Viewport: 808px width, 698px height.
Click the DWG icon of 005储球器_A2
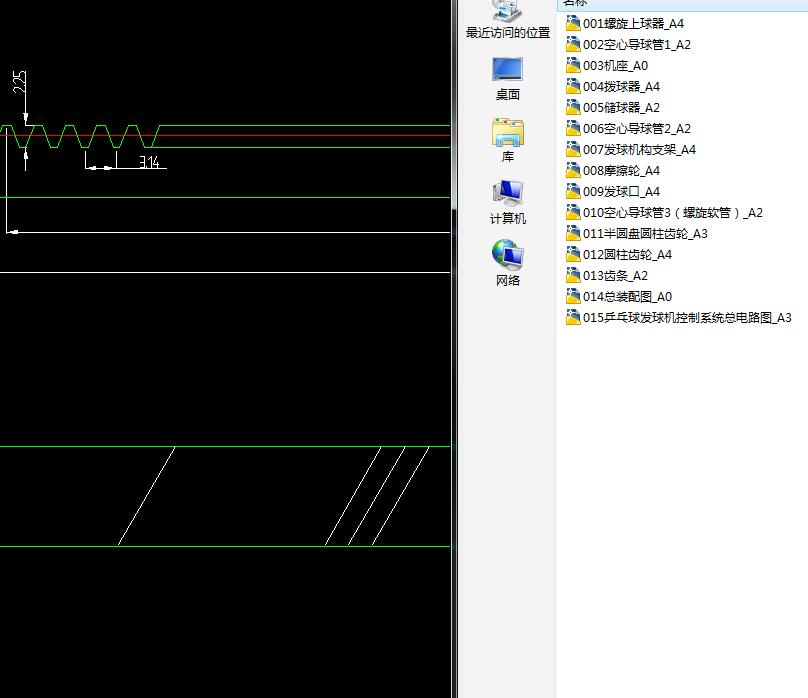pos(573,107)
